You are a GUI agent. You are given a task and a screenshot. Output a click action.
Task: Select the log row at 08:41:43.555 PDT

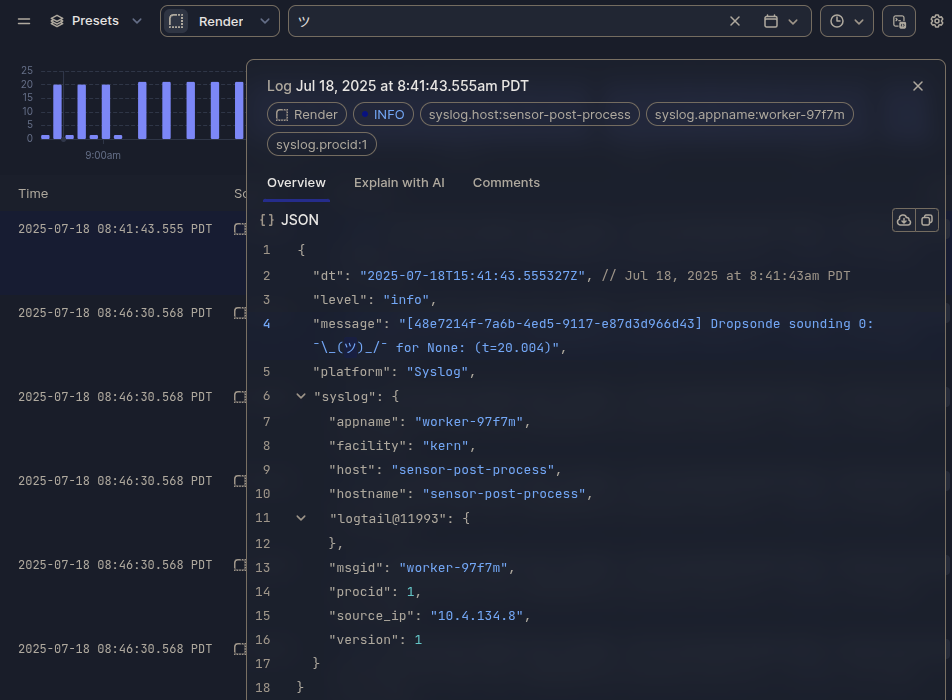point(123,253)
